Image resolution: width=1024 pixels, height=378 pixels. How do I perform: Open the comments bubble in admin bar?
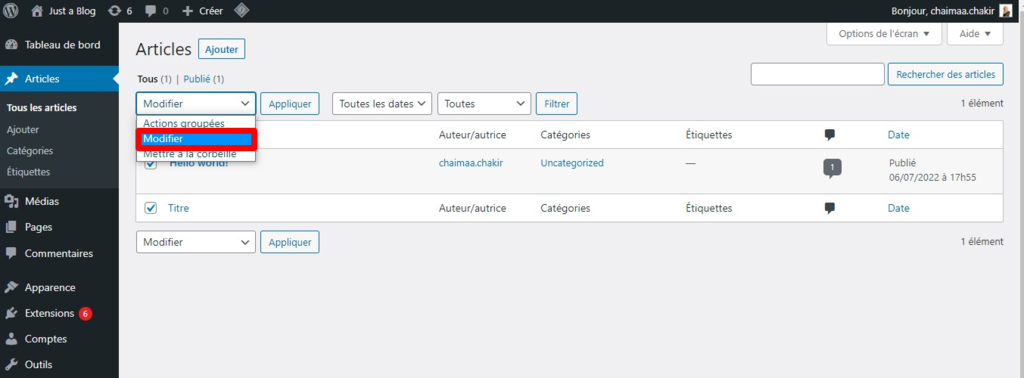(x=150, y=11)
